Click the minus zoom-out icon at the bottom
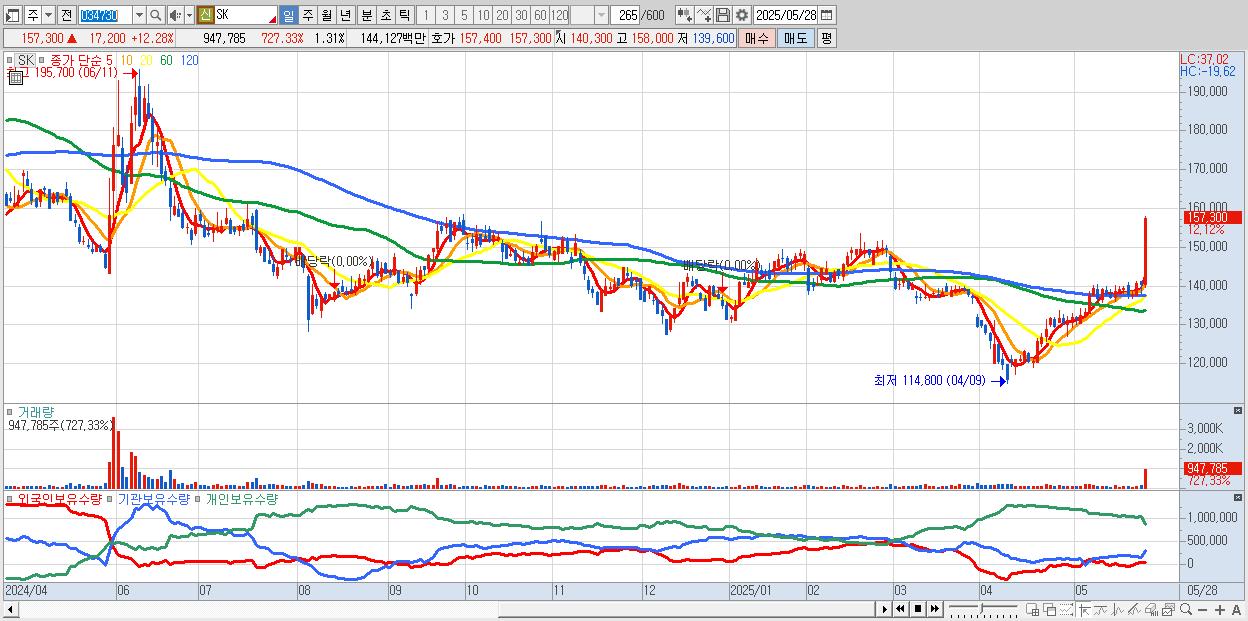This screenshot has width=1248, height=621. tap(1202, 609)
